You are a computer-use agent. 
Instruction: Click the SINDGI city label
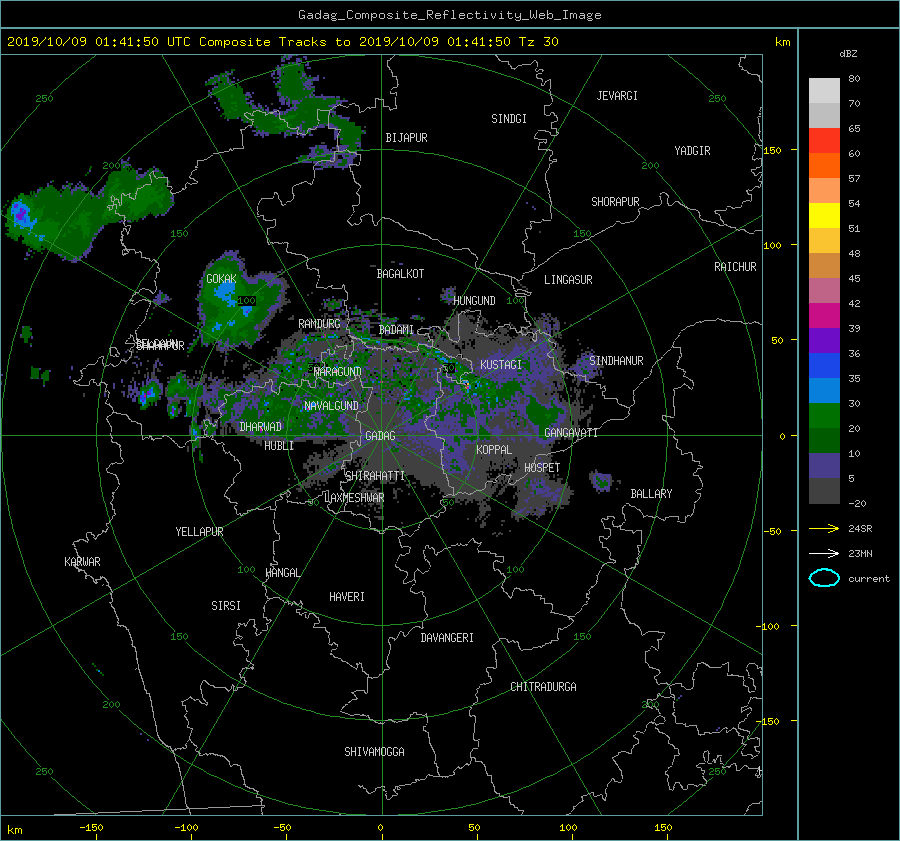coord(509,119)
